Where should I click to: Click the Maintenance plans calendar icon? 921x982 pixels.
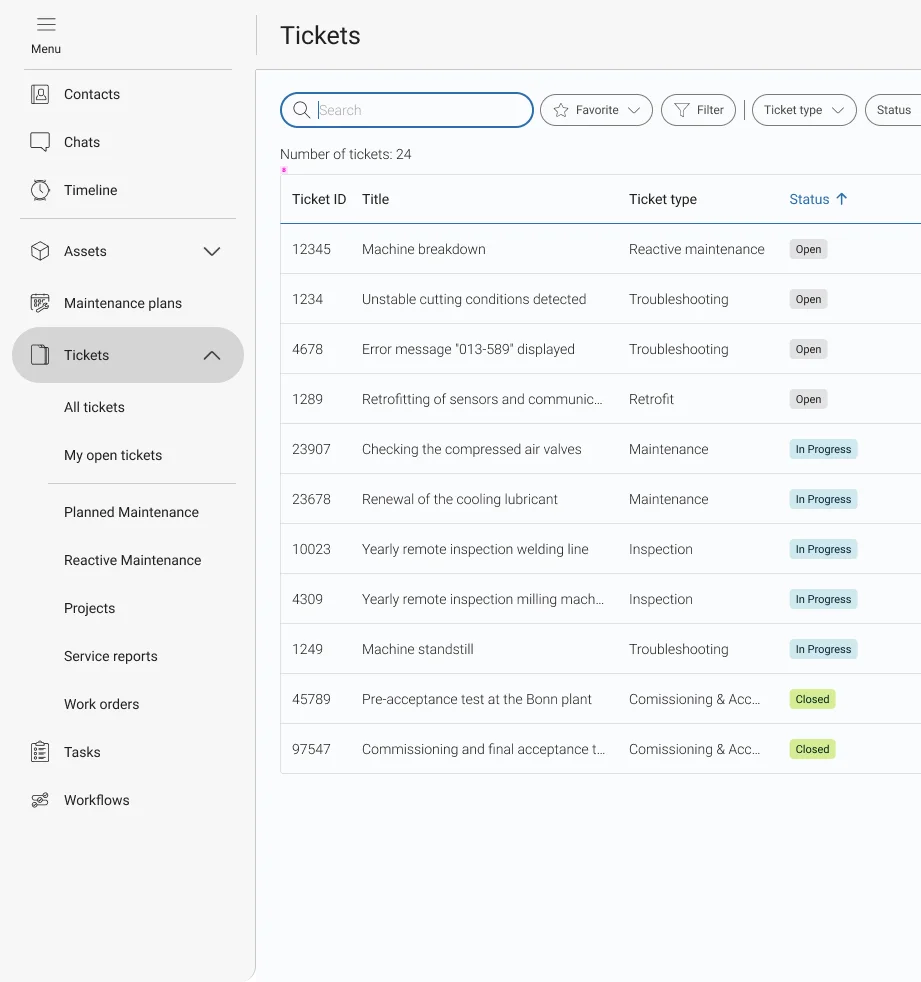[40, 303]
